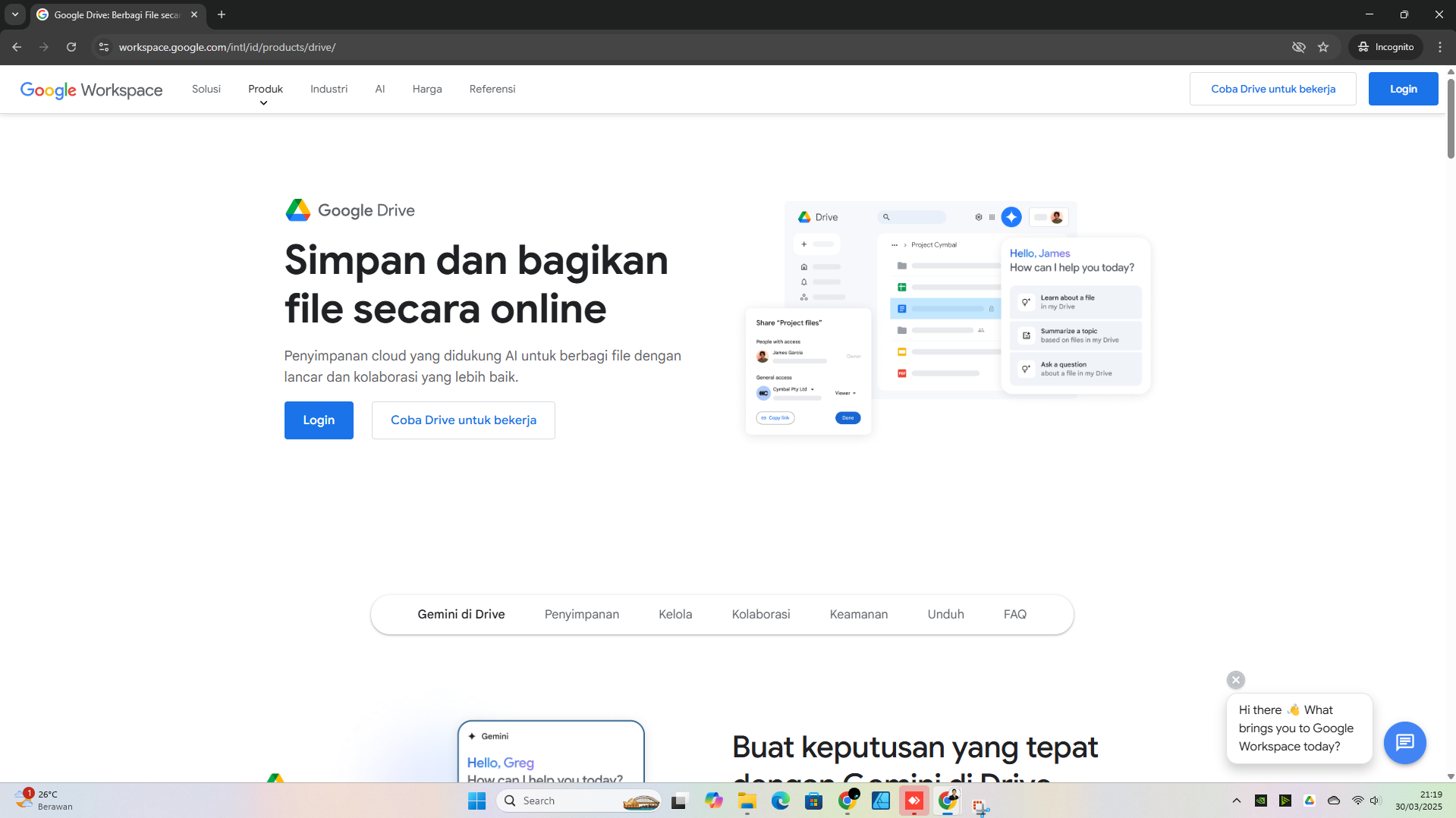Click the URL in the address bar
This screenshot has height=818, width=1456.
227,47
